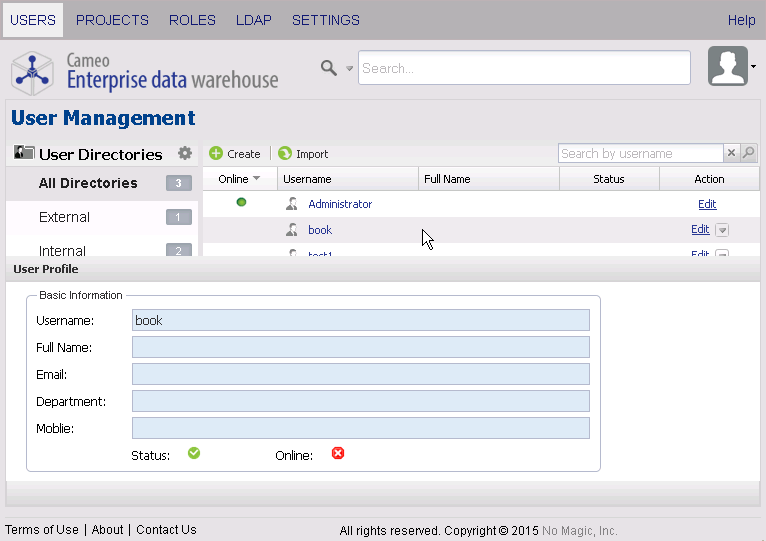
Task: Open the account menu arrow beside avatar
Action: click(x=753, y=68)
